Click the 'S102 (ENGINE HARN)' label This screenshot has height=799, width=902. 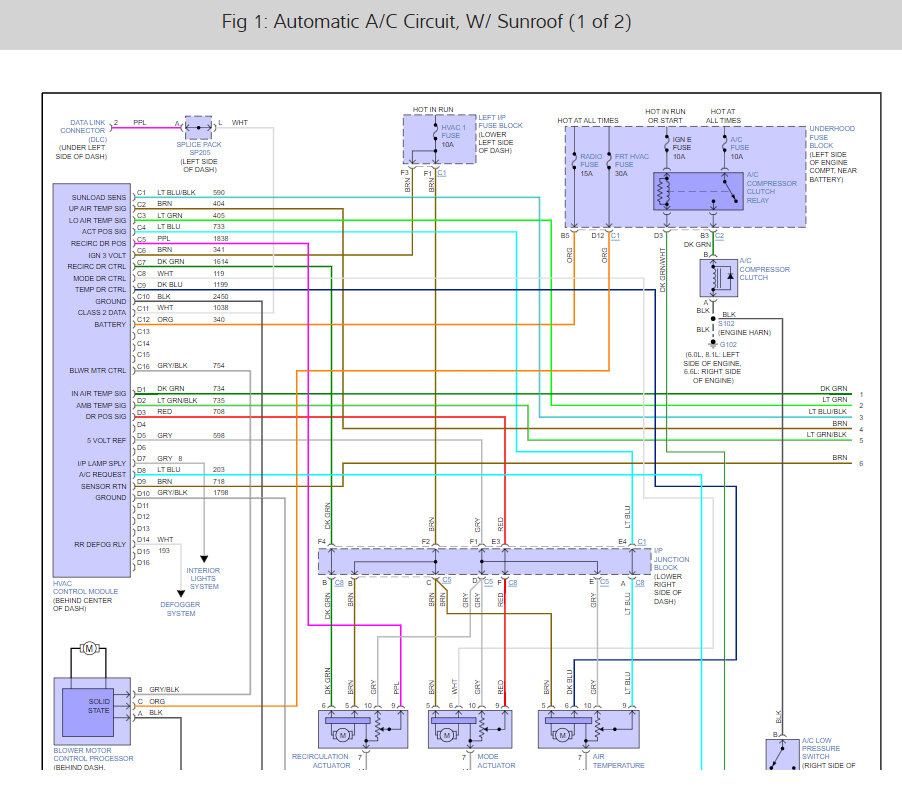(744, 328)
